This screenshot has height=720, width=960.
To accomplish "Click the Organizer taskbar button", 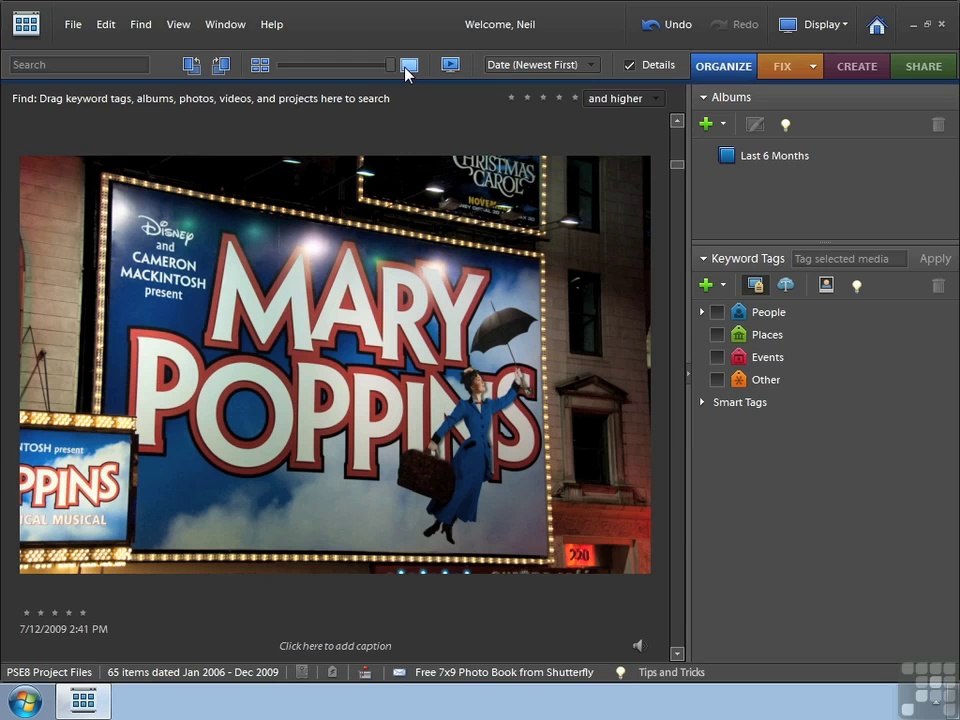I will pos(83,701).
